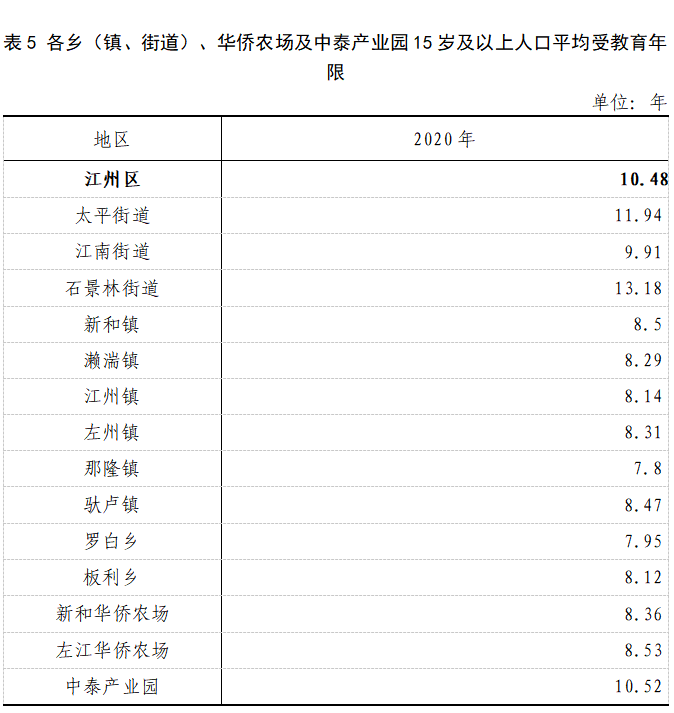674x713 pixels.
Task: Click the value 8.14
Action: point(643,397)
